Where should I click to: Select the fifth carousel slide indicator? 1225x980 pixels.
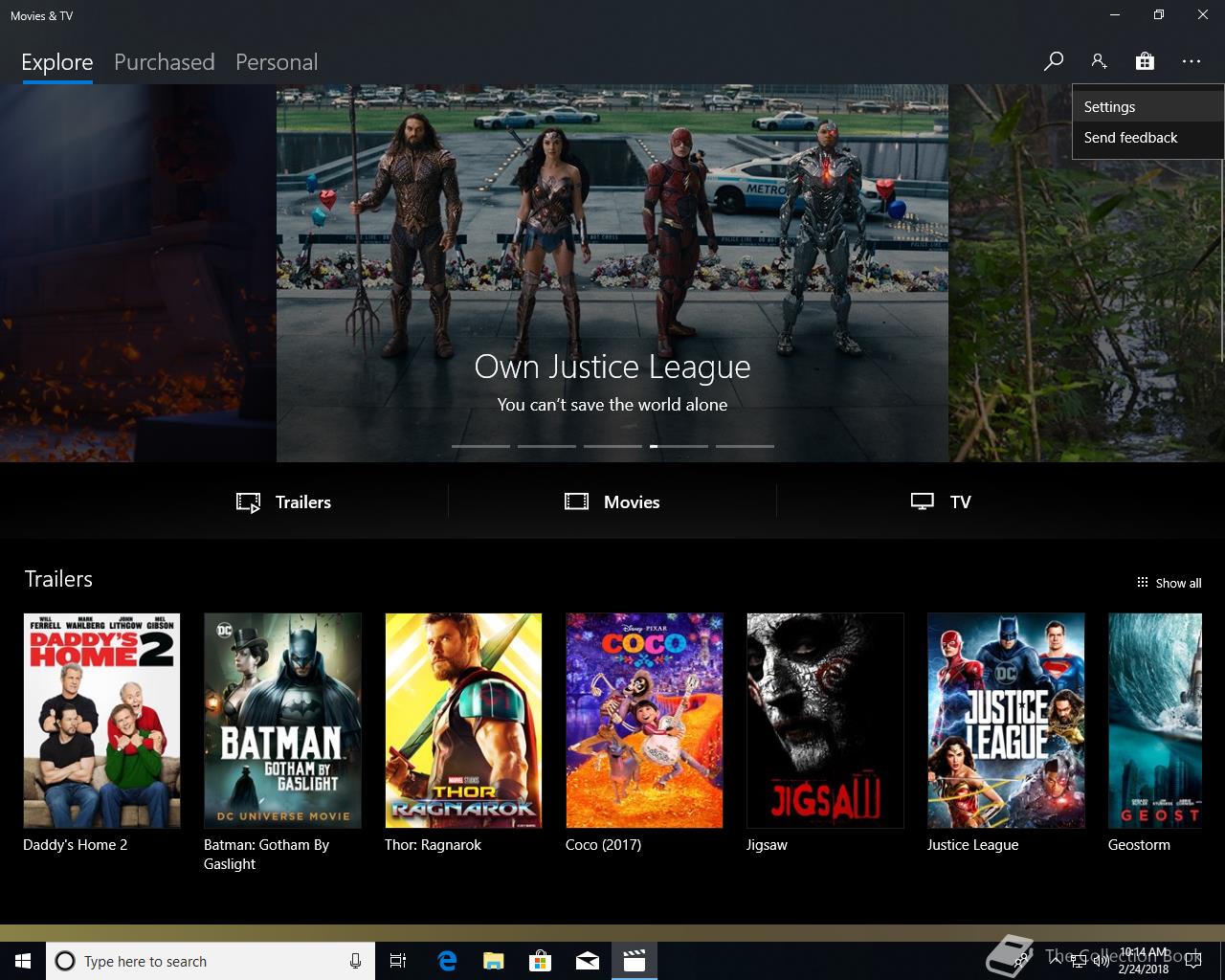pyautogui.click(x=745, y=446)
